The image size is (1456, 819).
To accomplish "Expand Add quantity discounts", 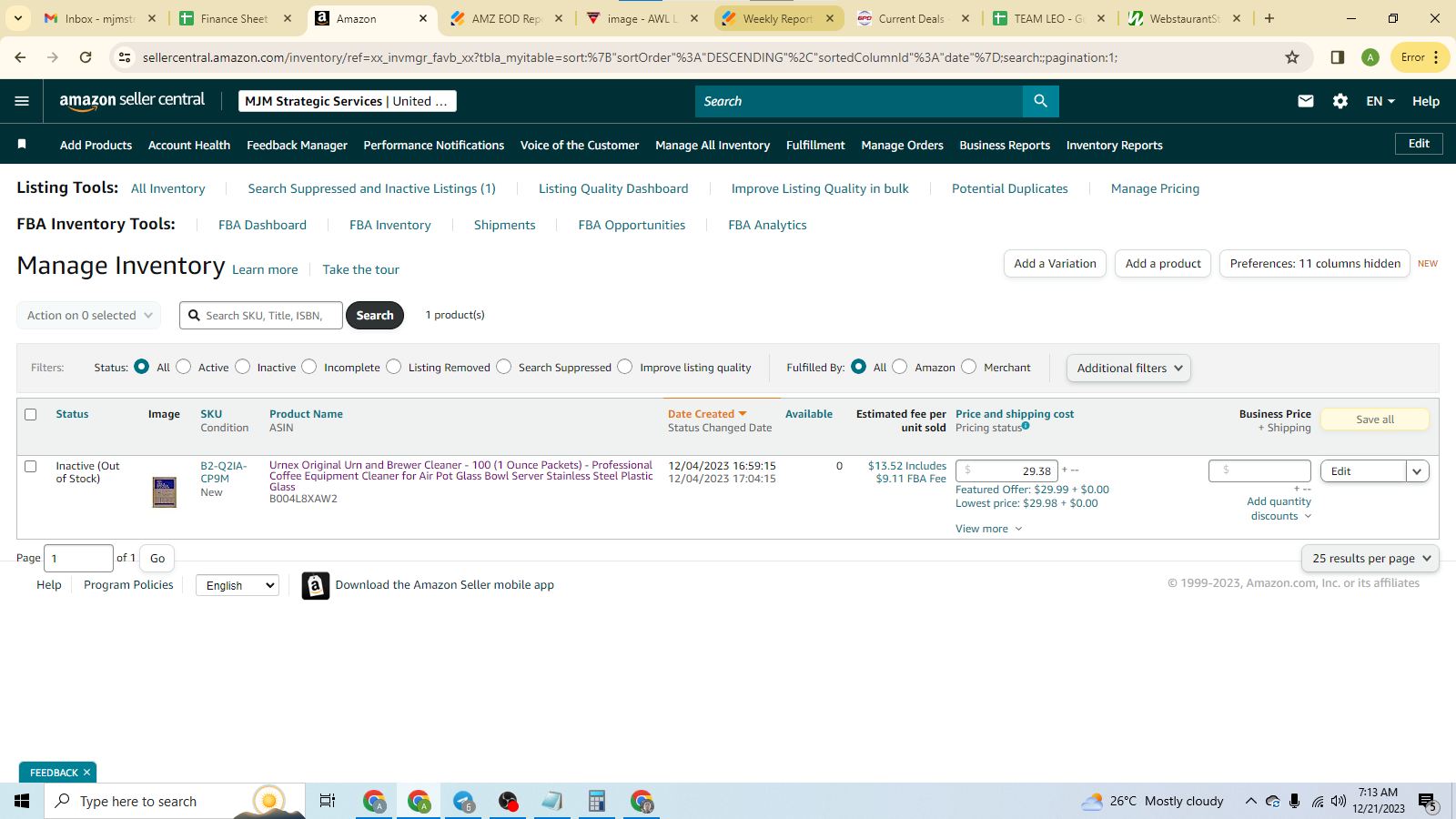I will pos(1279,509).
